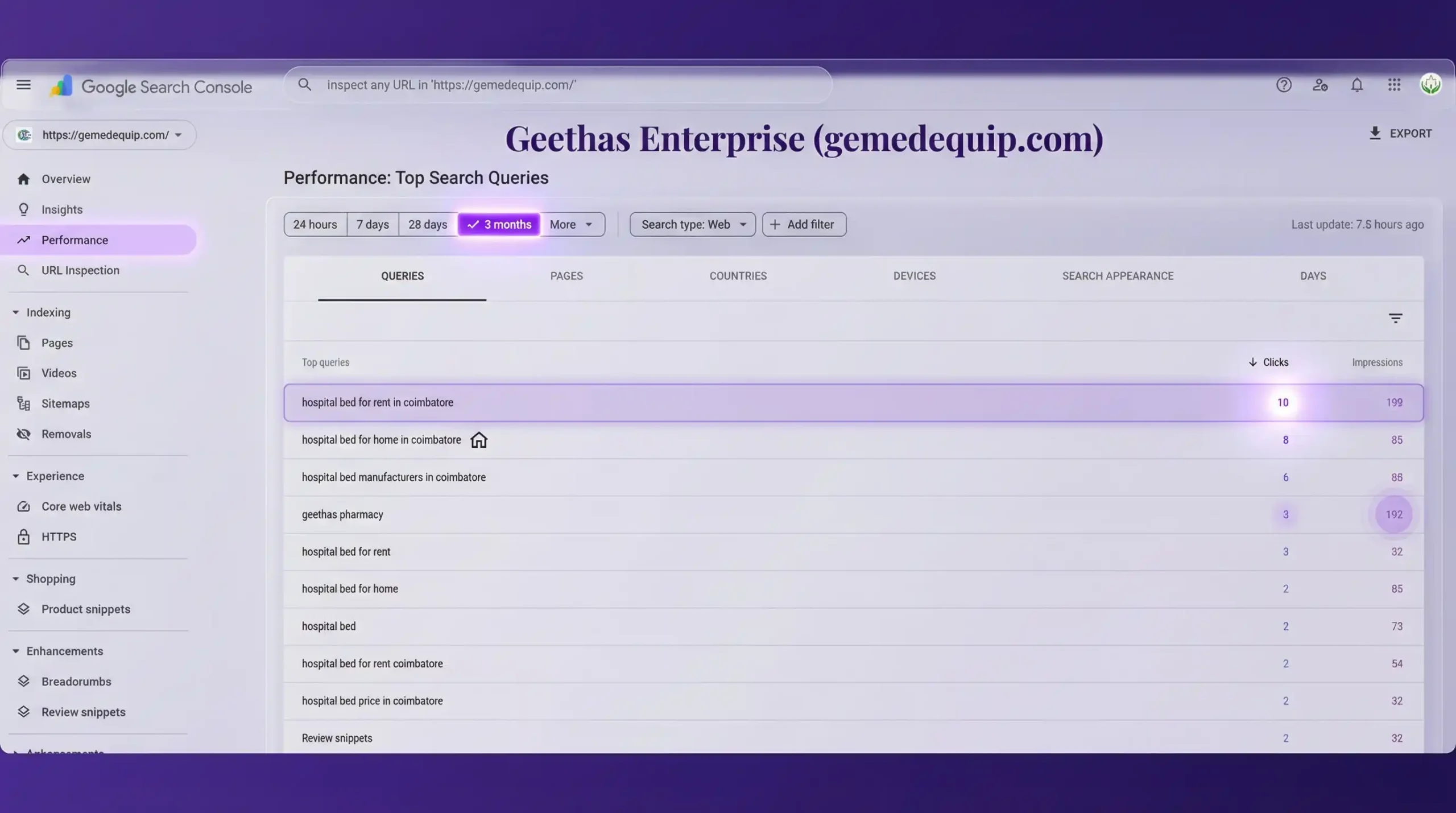The height and width of the screenshot is (813, 1456).
Task: Open the More date range dropdown
Action: click(572, 224)
